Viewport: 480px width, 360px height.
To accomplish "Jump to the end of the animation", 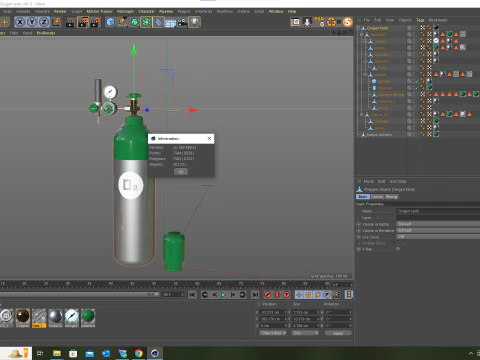I will point(255,295).
